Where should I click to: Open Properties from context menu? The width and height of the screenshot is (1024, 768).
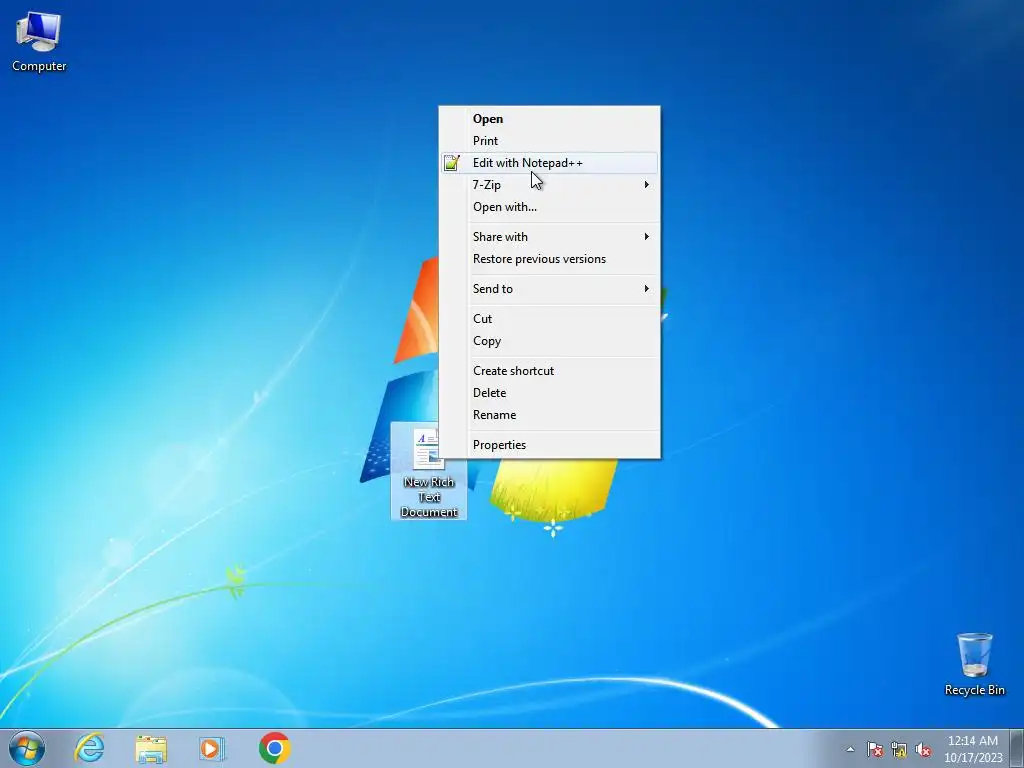point(549,445)
